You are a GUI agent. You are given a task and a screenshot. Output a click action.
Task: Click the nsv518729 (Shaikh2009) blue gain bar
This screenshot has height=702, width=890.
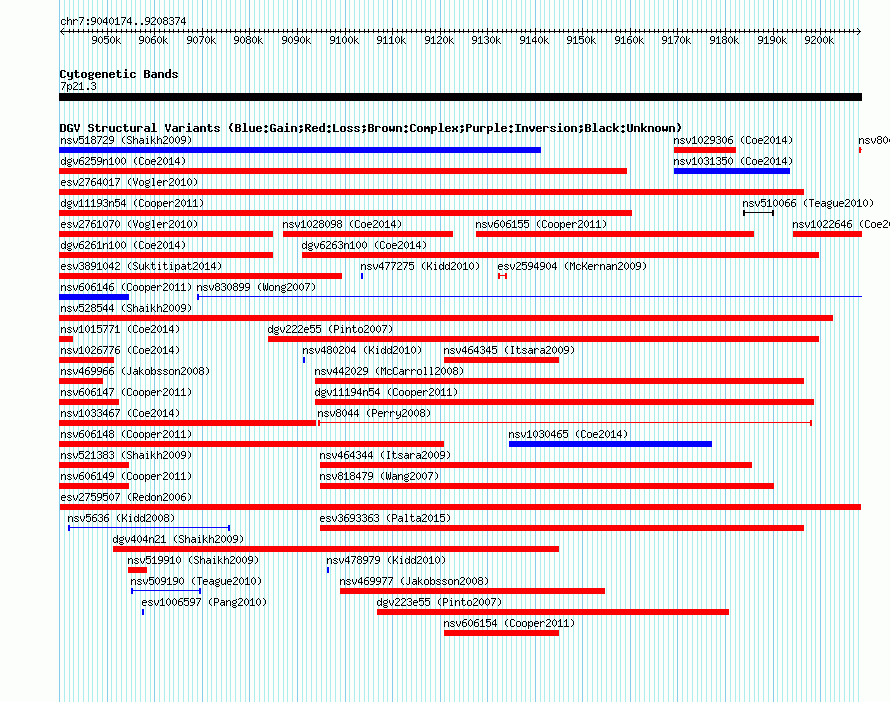[x=300, y=150]
